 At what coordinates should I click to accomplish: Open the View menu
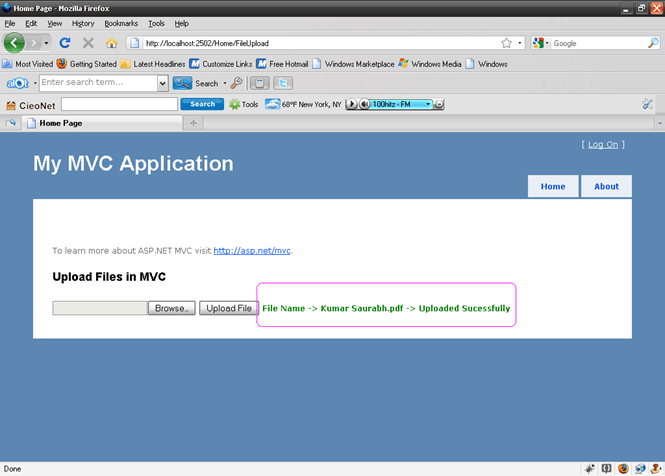(x=54, y=23)
